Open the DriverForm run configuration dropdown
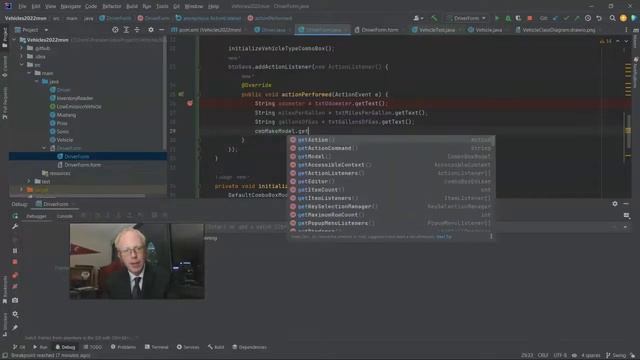 [467, 18]
